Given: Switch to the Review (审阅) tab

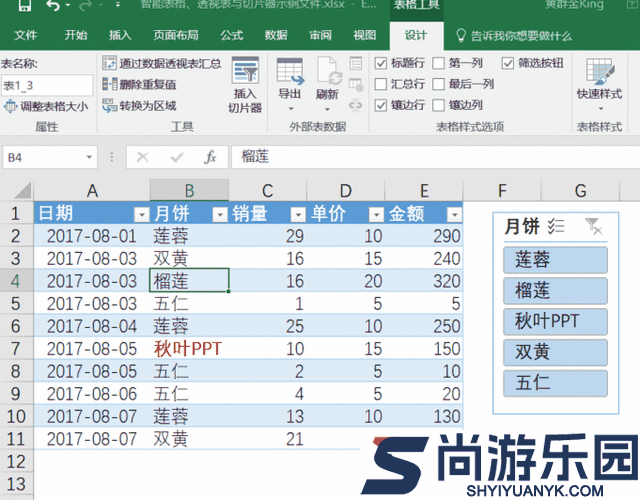Looking at the screenshot, I should (320, 36).
